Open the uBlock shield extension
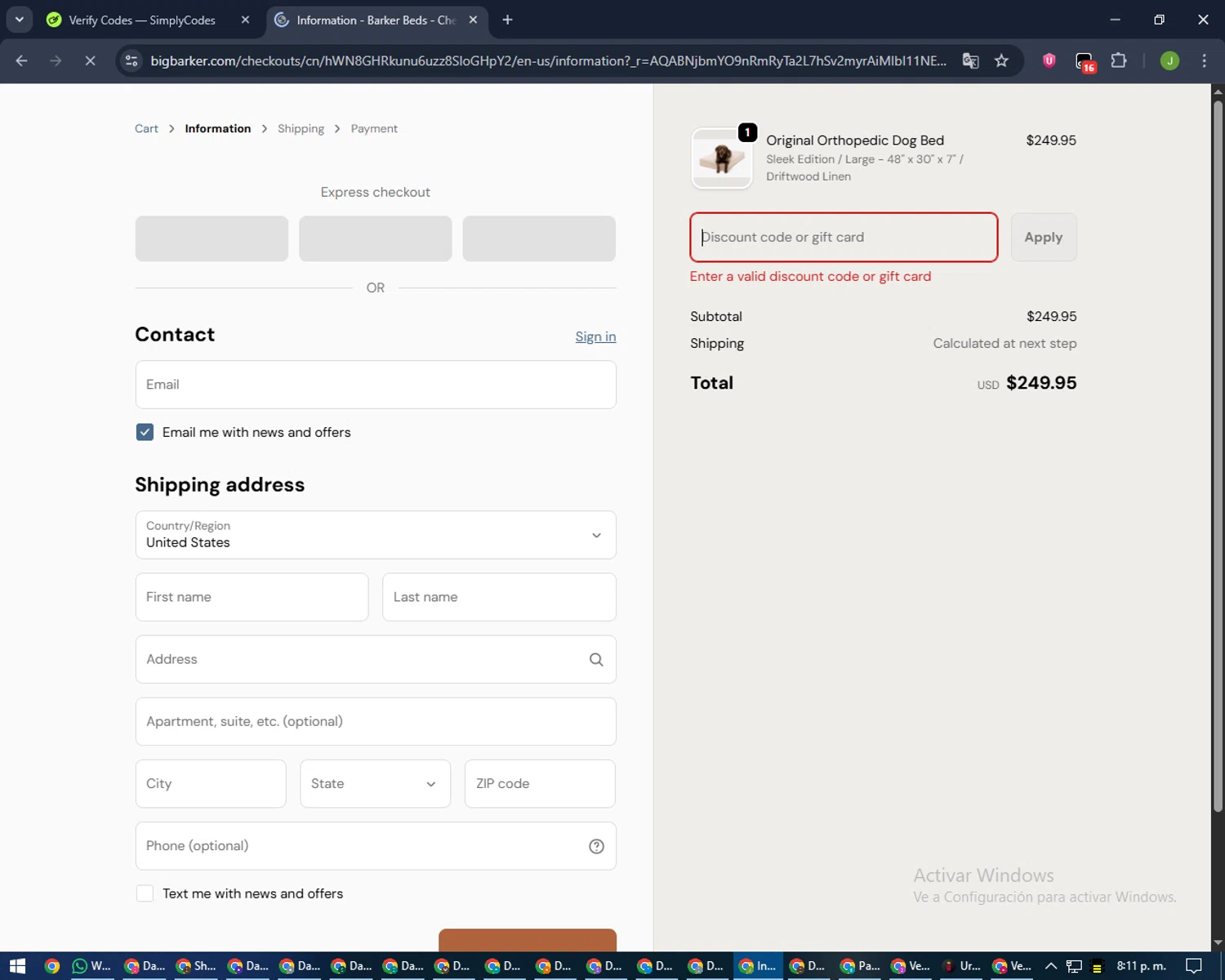 1049,60
